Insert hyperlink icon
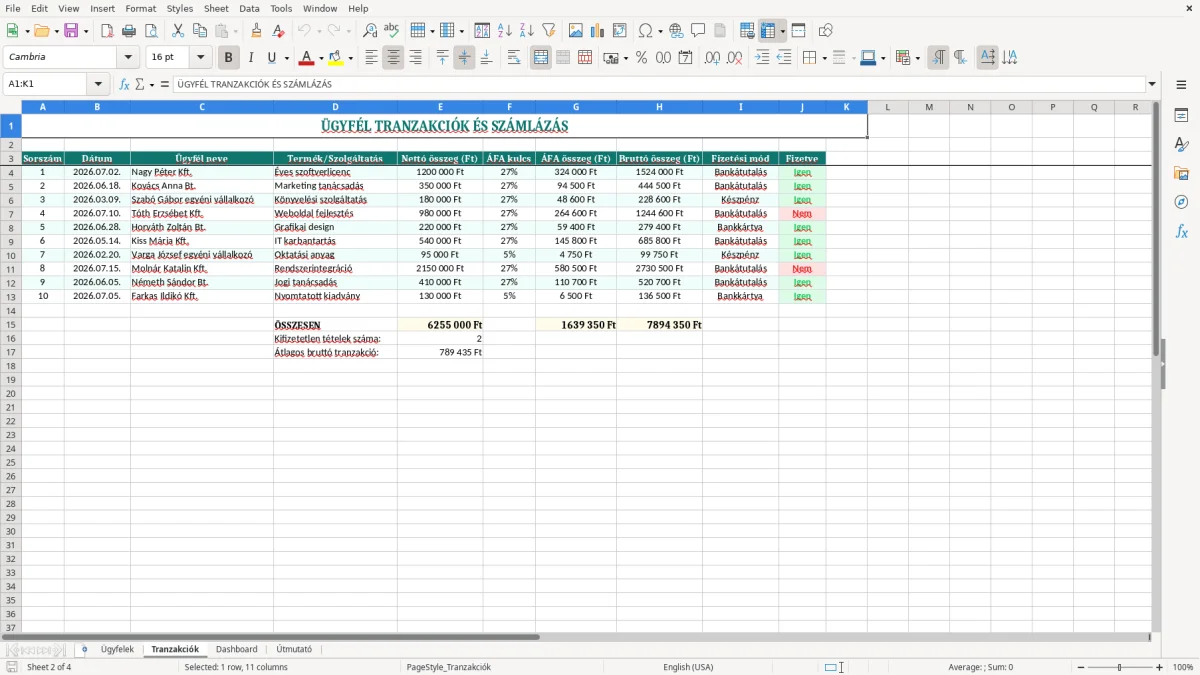This screenshot has width=1200, height=675. point(676,31)
